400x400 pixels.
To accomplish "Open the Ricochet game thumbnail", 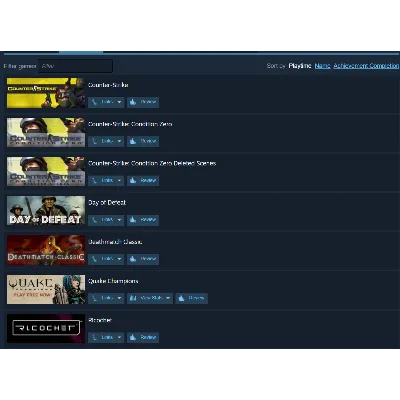I will point(46,328).
